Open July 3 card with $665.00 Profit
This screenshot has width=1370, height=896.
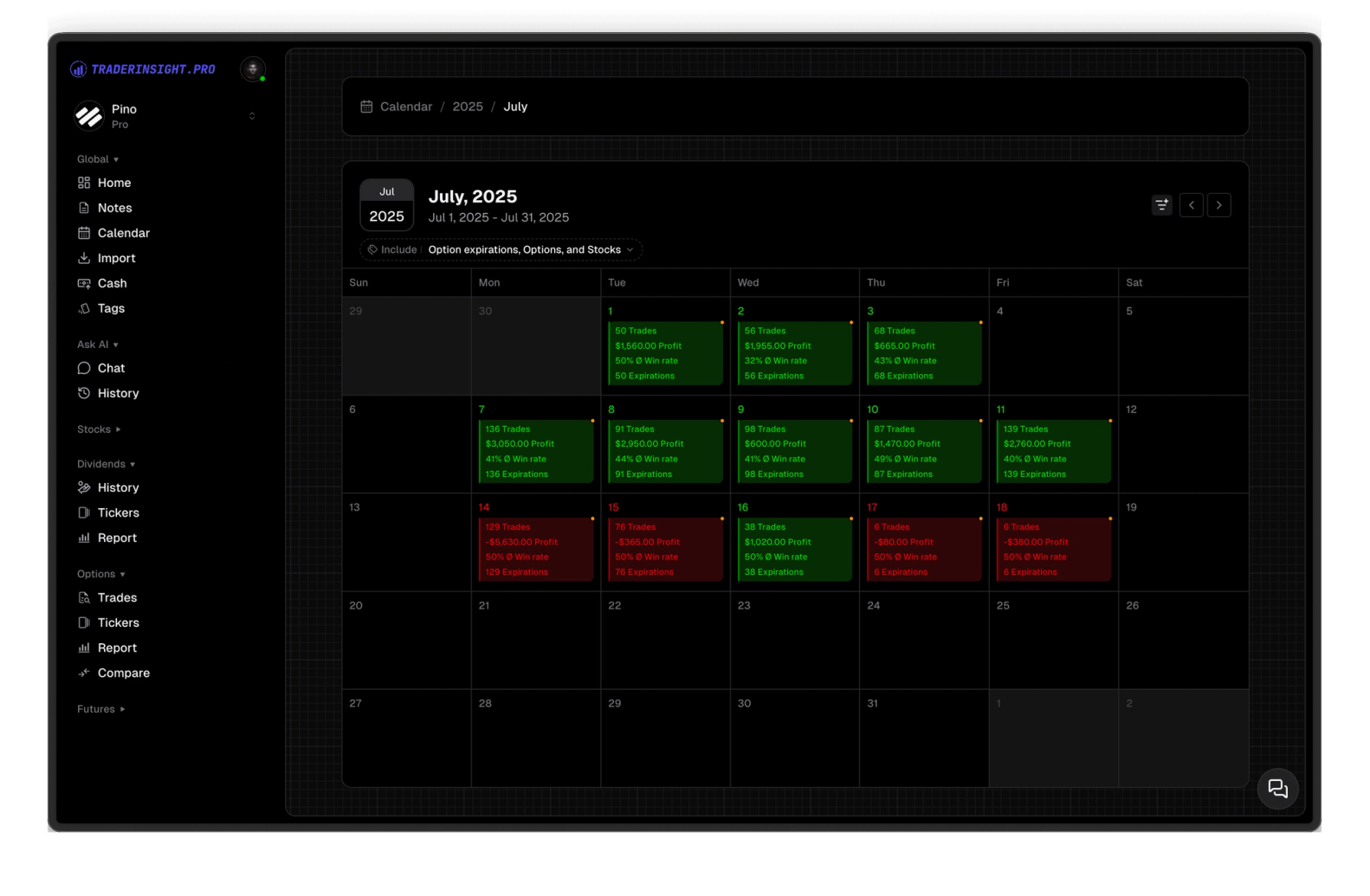[925, 353]
